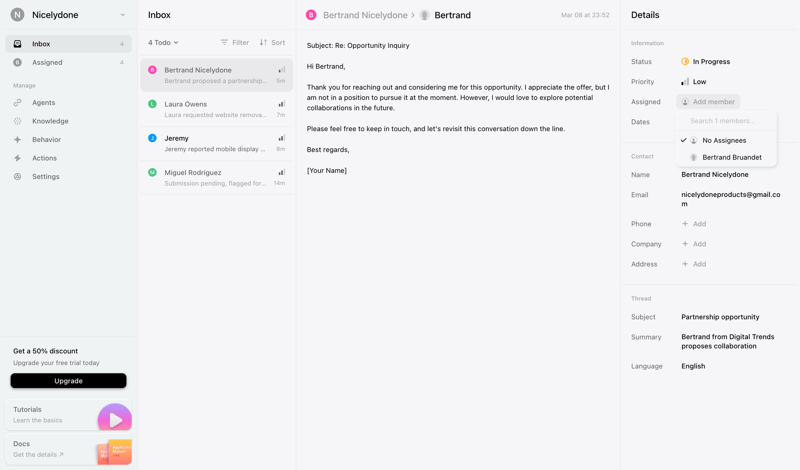
Task: Click the Inbox icon in sidebar
Action: (17, 44)
